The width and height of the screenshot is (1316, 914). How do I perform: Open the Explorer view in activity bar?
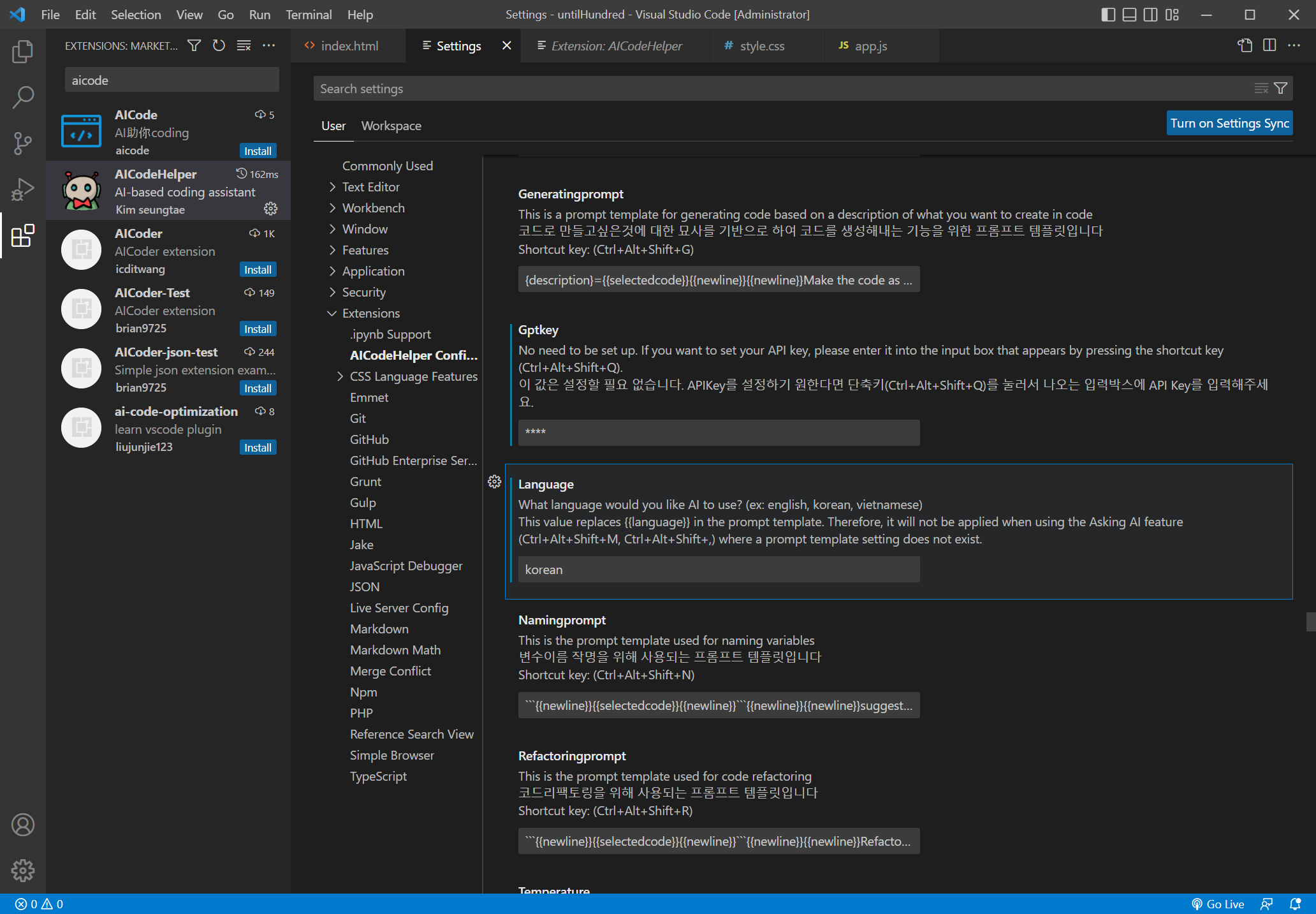23,52
